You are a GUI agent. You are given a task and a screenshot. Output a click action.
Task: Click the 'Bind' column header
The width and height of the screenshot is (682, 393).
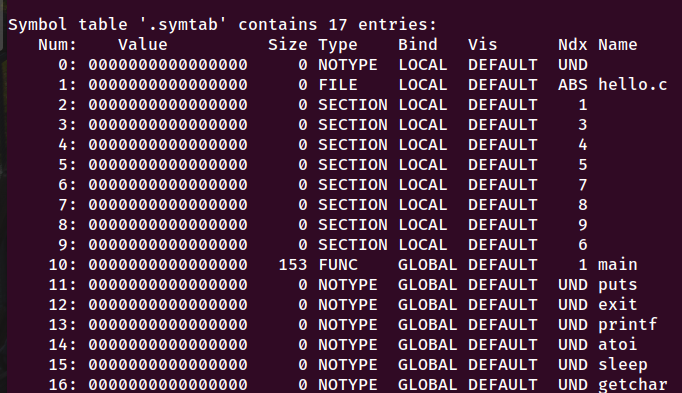pyautogui.click(x=418, y=45)
